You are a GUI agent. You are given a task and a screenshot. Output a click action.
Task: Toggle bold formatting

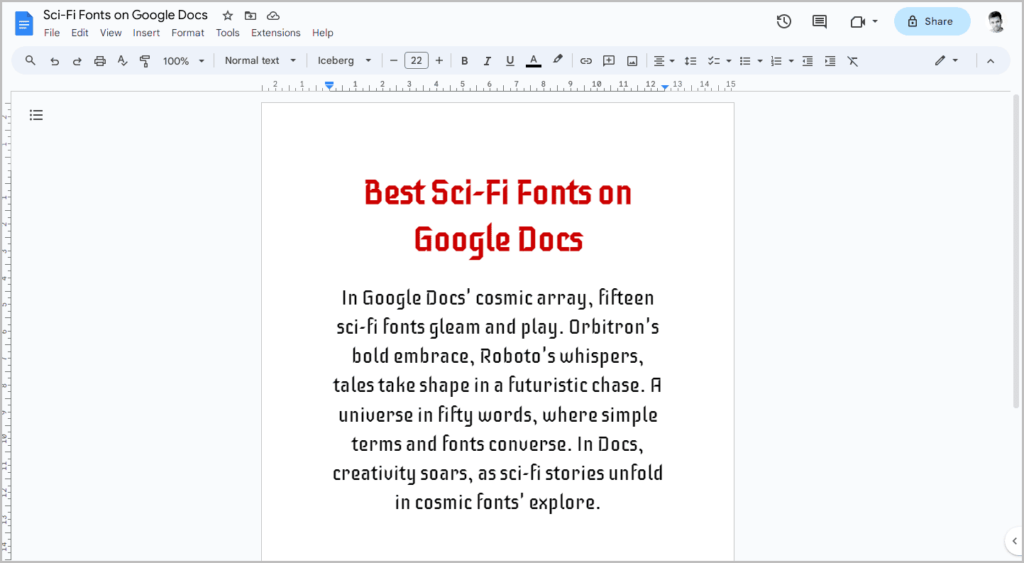(x=464, y=61)
